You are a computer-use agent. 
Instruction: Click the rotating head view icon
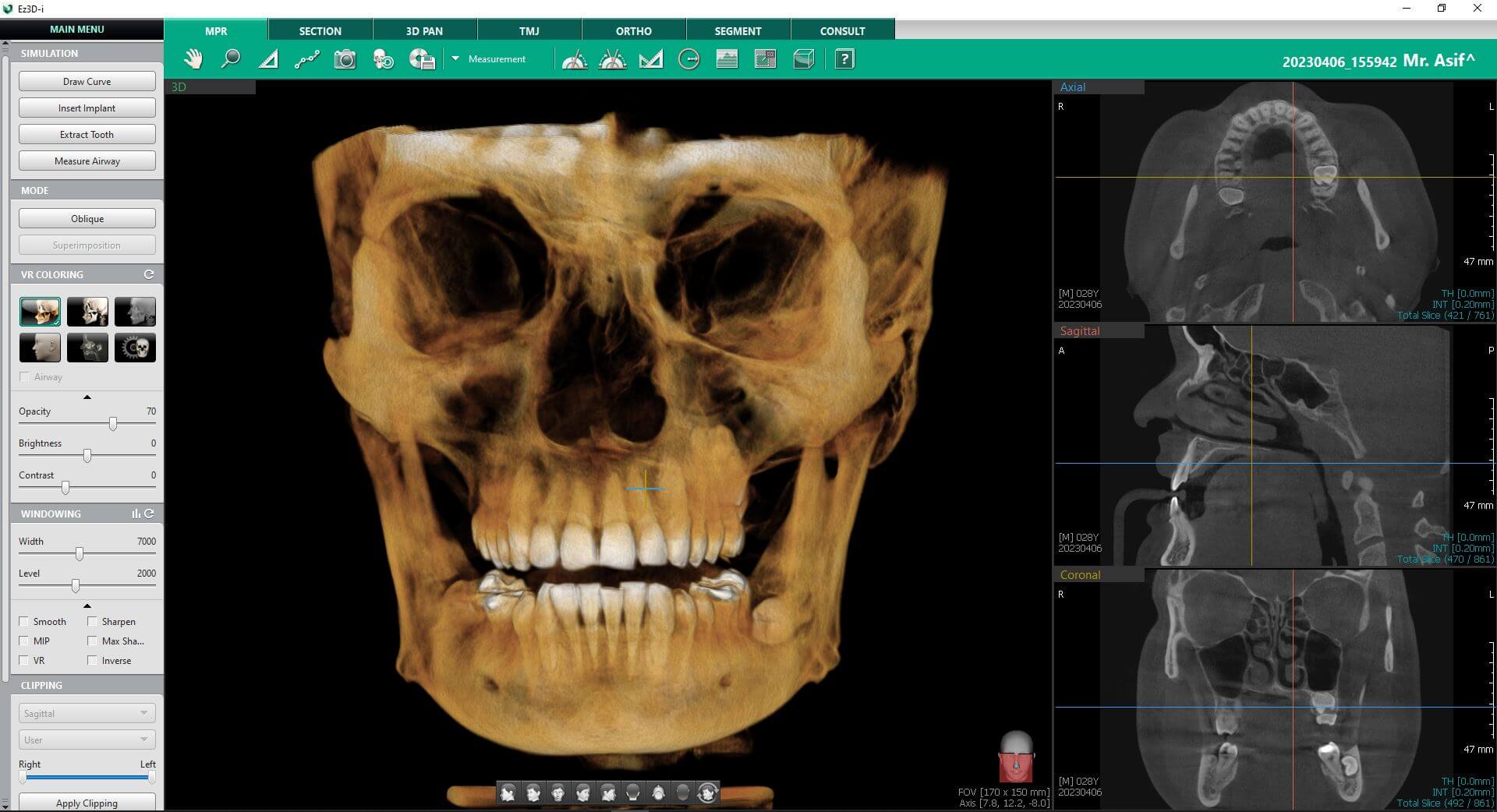[707, 793]
